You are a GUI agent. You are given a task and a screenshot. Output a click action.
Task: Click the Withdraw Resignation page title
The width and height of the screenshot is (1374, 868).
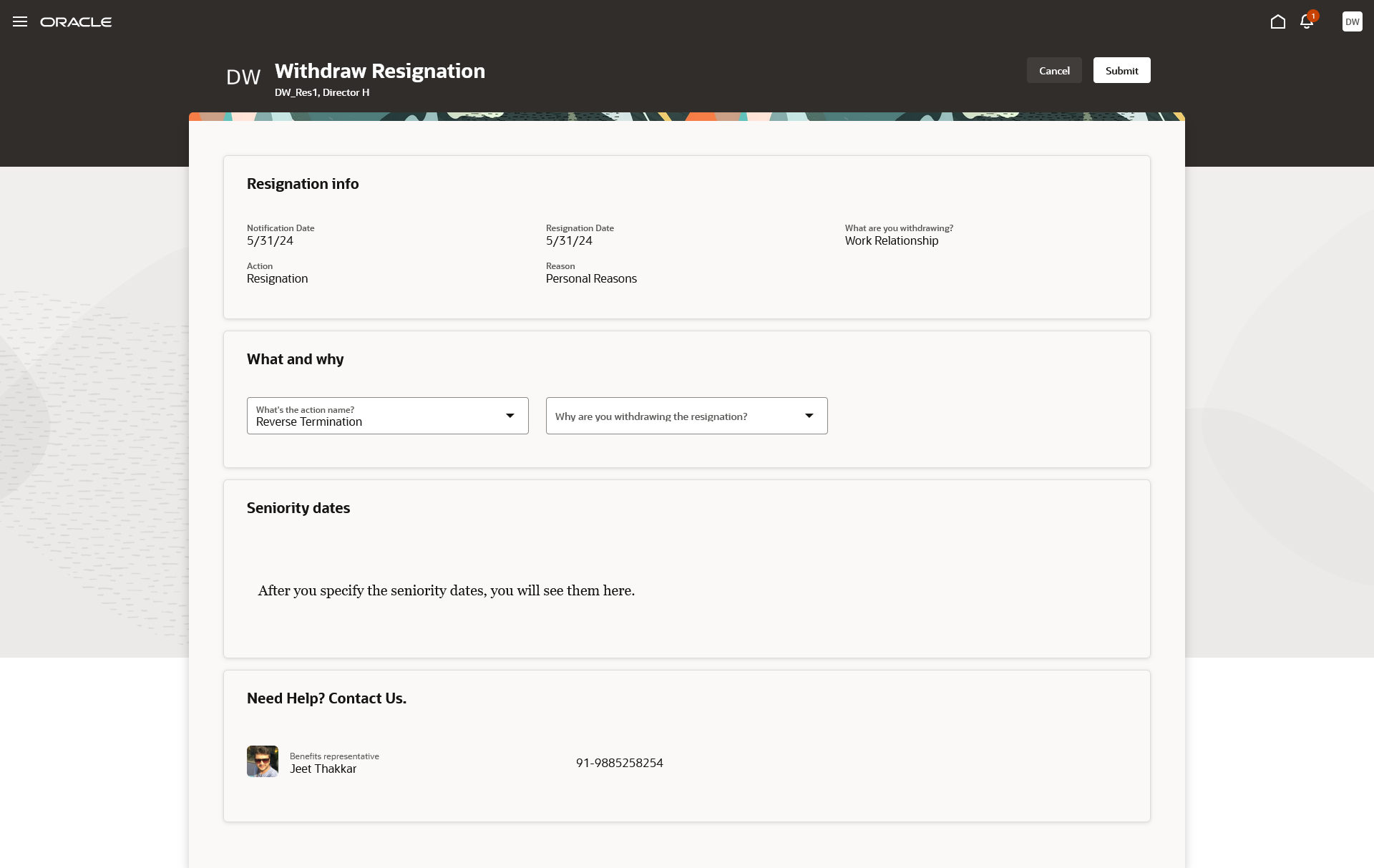click(x=379, y=71)
